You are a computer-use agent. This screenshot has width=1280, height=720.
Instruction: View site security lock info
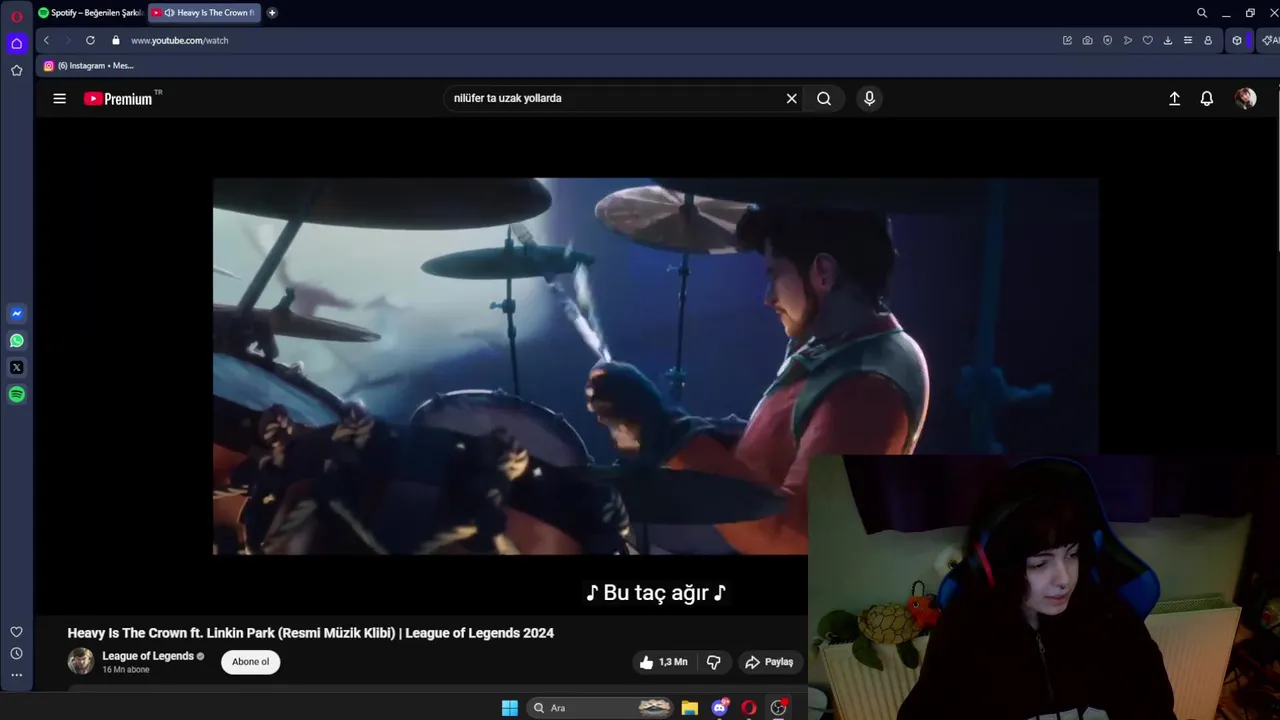(116, 40)
